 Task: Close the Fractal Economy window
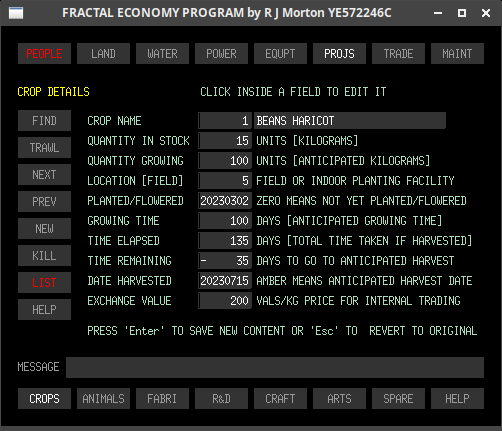coord(486,13)
